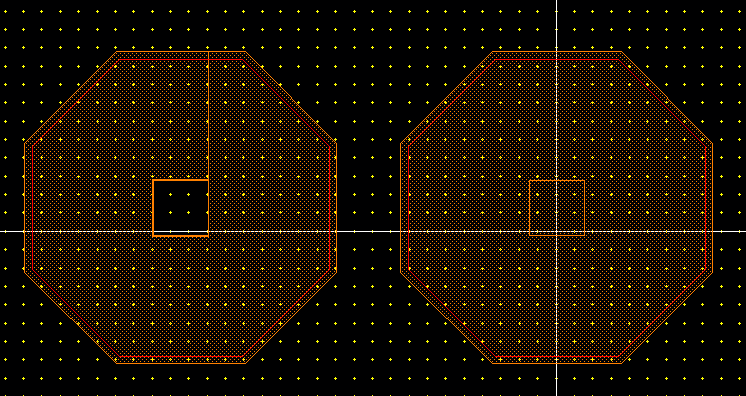Image resolution: width=746 pixels, height=396 pixels.
Task: Select the red bottom inner outline of right octagon
Action: [x=557, y=356]
